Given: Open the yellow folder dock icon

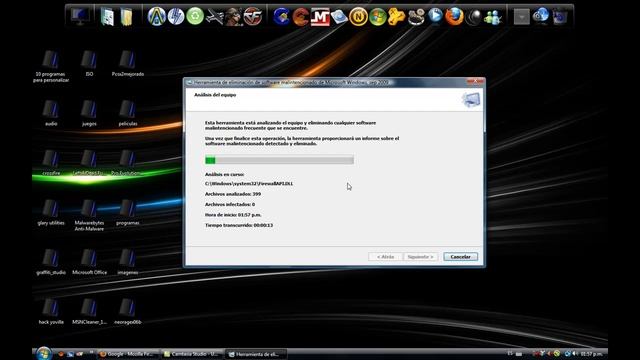Looking at the screenshot, I should click(x=127, y=17).
